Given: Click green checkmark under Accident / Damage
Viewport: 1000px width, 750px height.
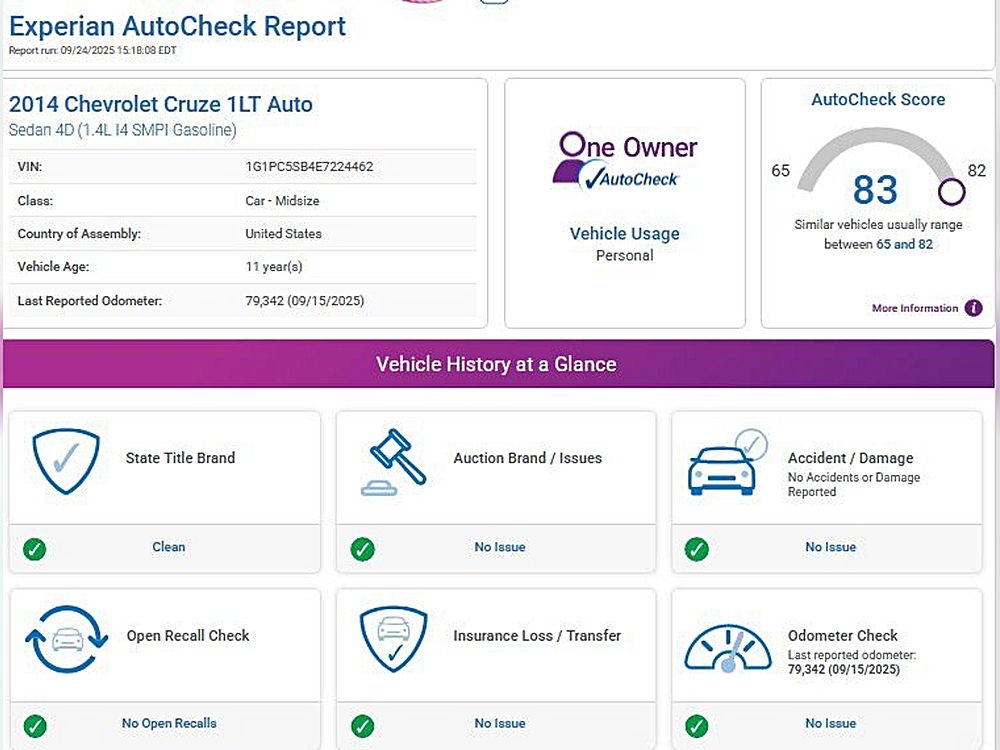Looking at the screenshot, I should tap(697, 548).
